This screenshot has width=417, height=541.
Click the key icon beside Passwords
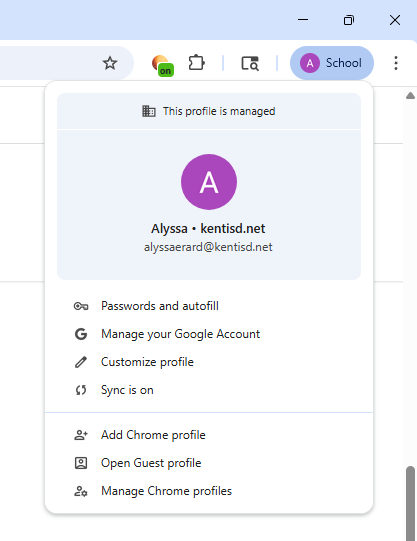tap(81, 306)
